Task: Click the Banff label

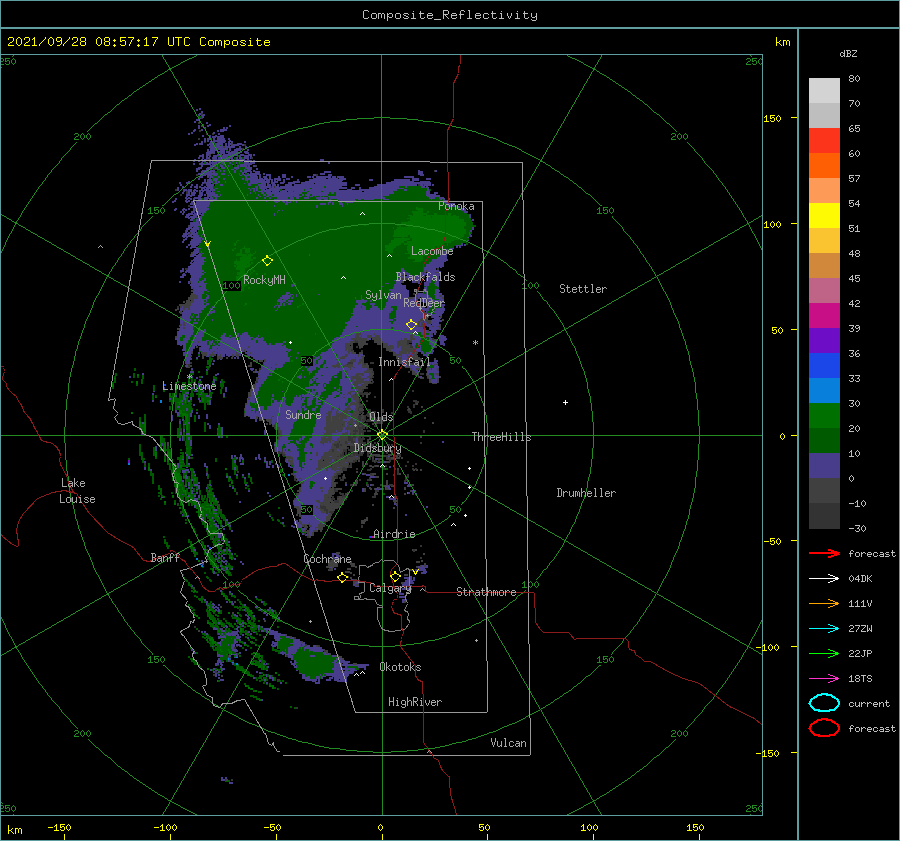Action: pyautogui.click(x=165, y=557)
